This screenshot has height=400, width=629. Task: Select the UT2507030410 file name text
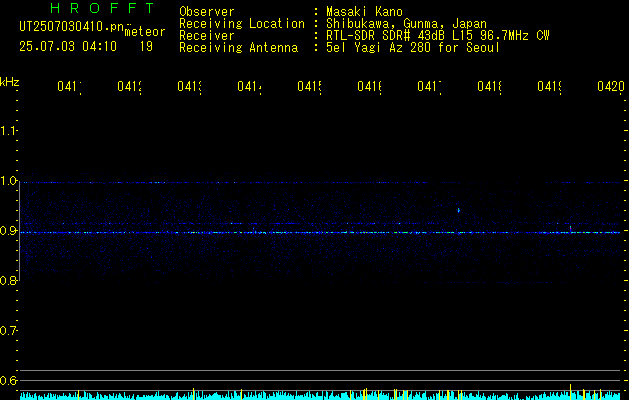point(73,27)
